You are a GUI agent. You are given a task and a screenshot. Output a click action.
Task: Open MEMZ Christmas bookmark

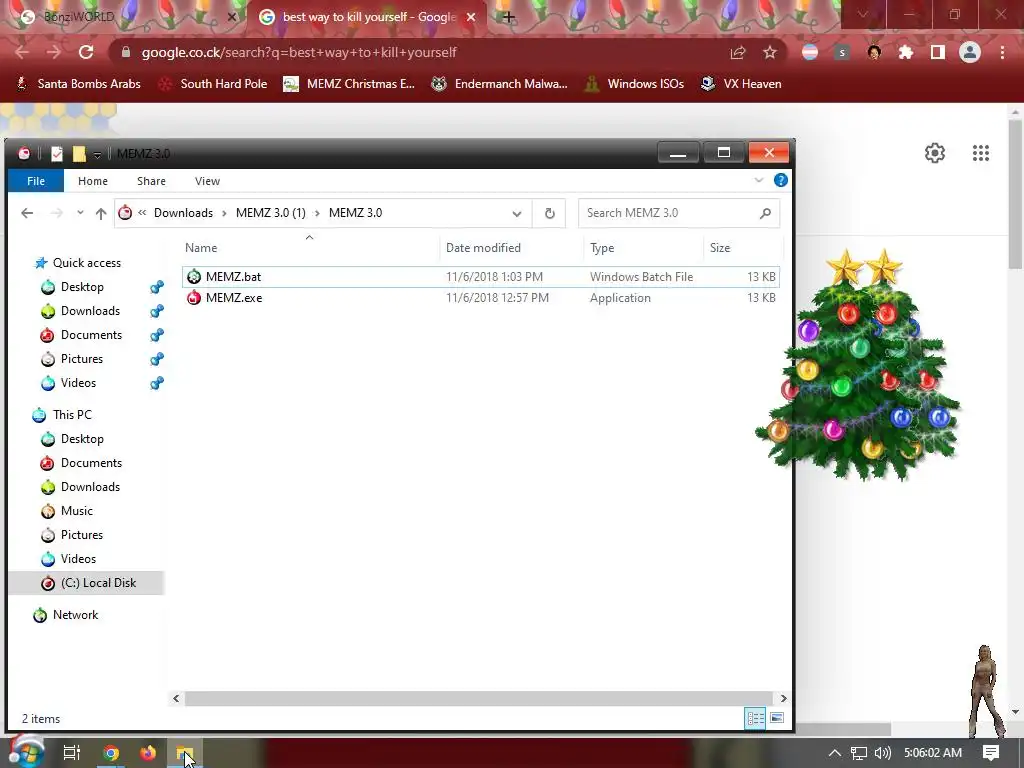pos(349,84)
